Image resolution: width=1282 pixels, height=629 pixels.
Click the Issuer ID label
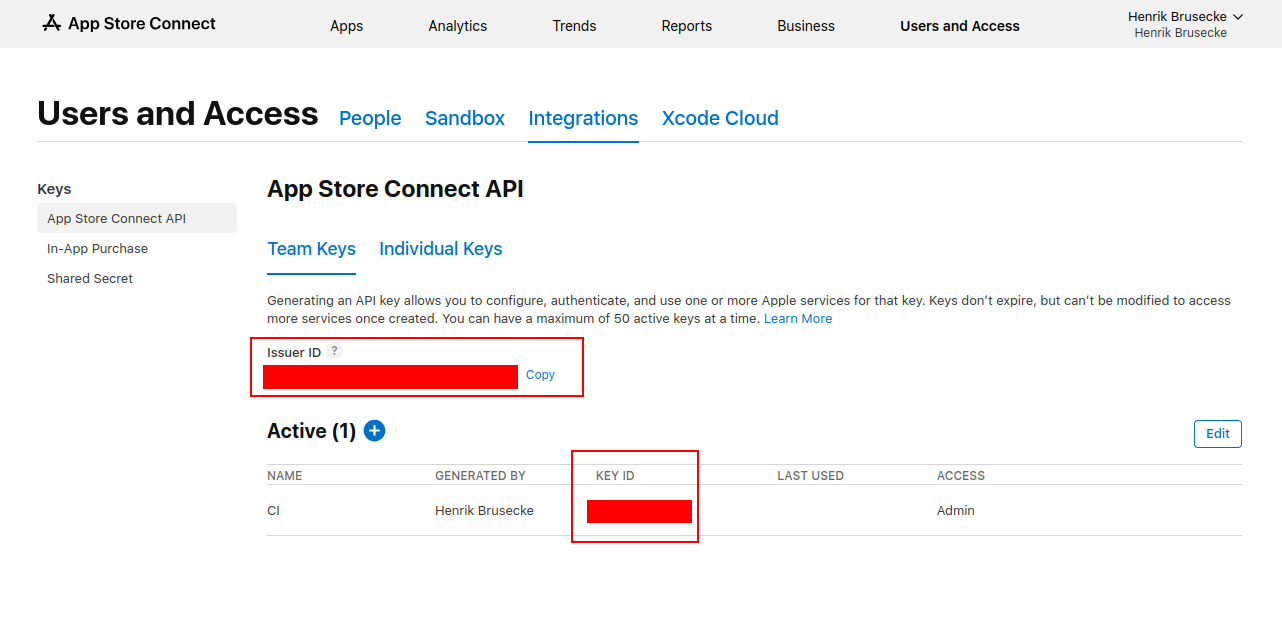(294, 352)
